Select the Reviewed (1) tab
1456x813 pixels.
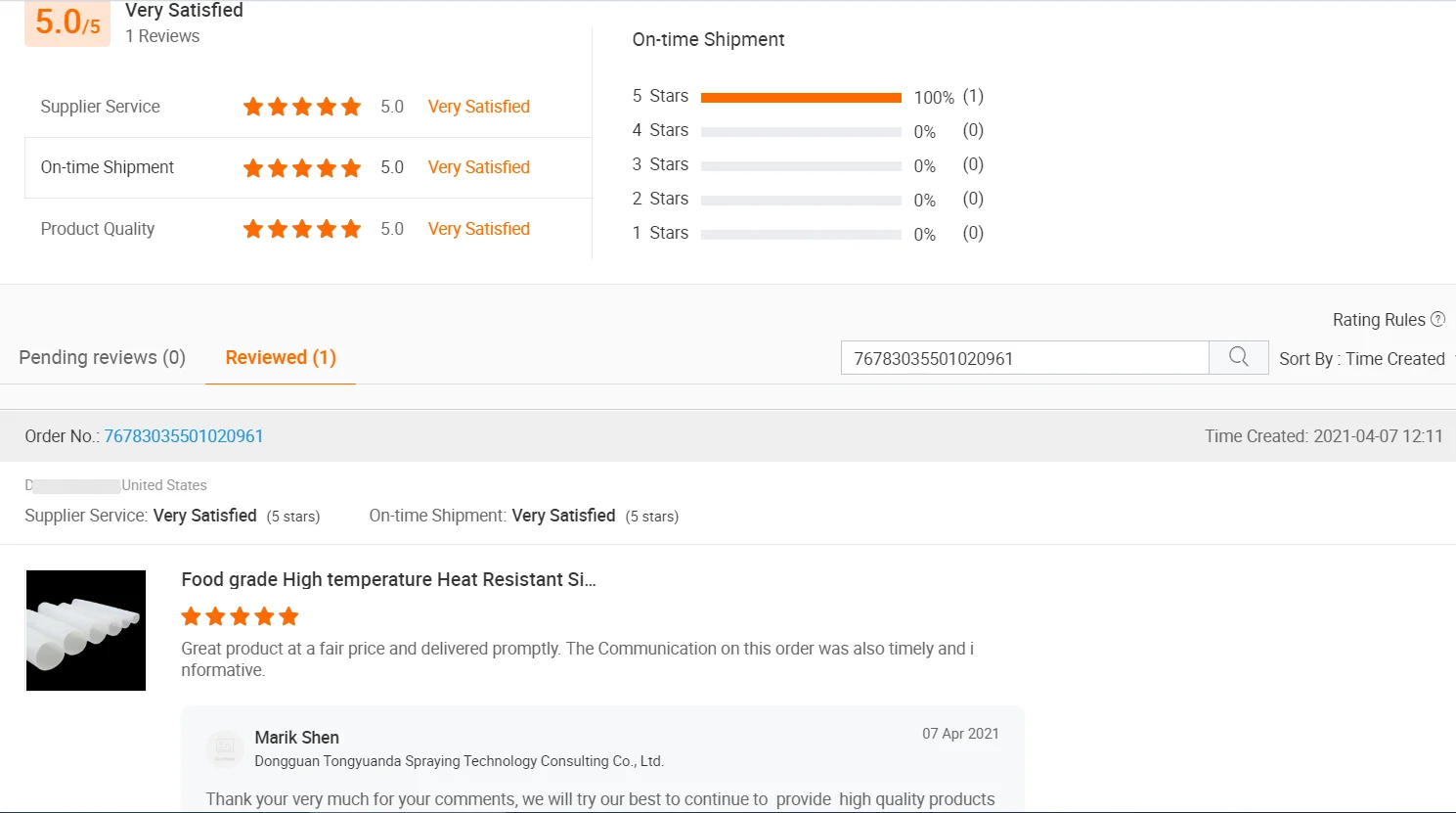tap(281, 357)
